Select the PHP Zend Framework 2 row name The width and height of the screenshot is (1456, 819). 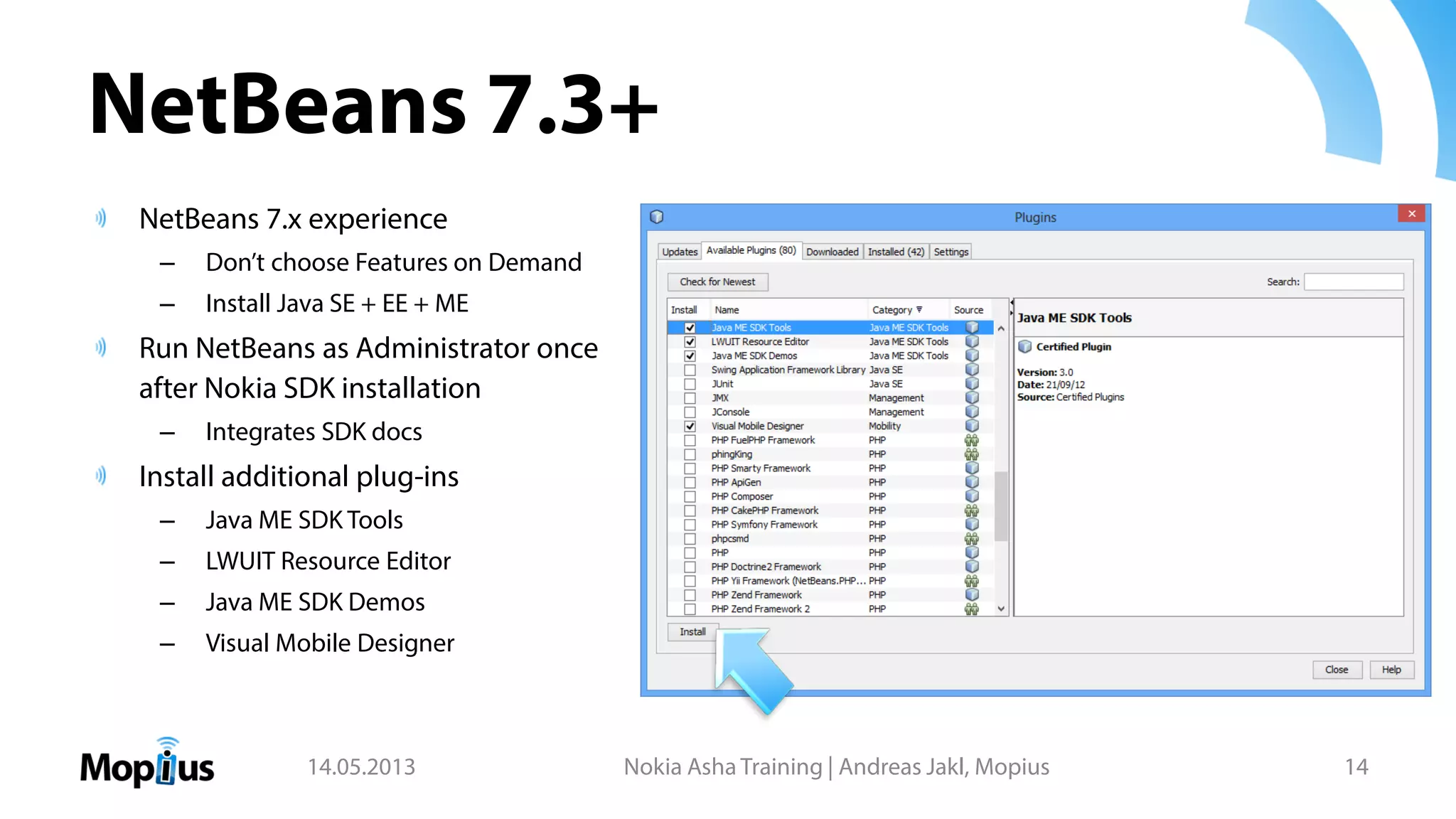point(760,609)
